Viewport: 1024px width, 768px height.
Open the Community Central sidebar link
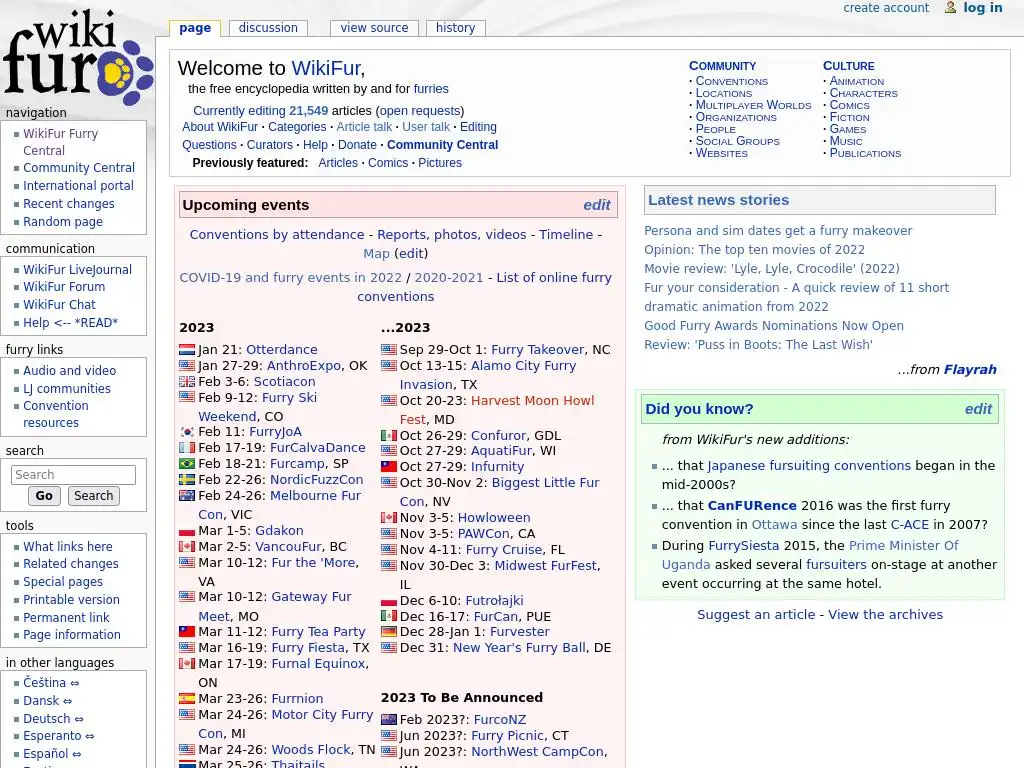coord(79,168)
